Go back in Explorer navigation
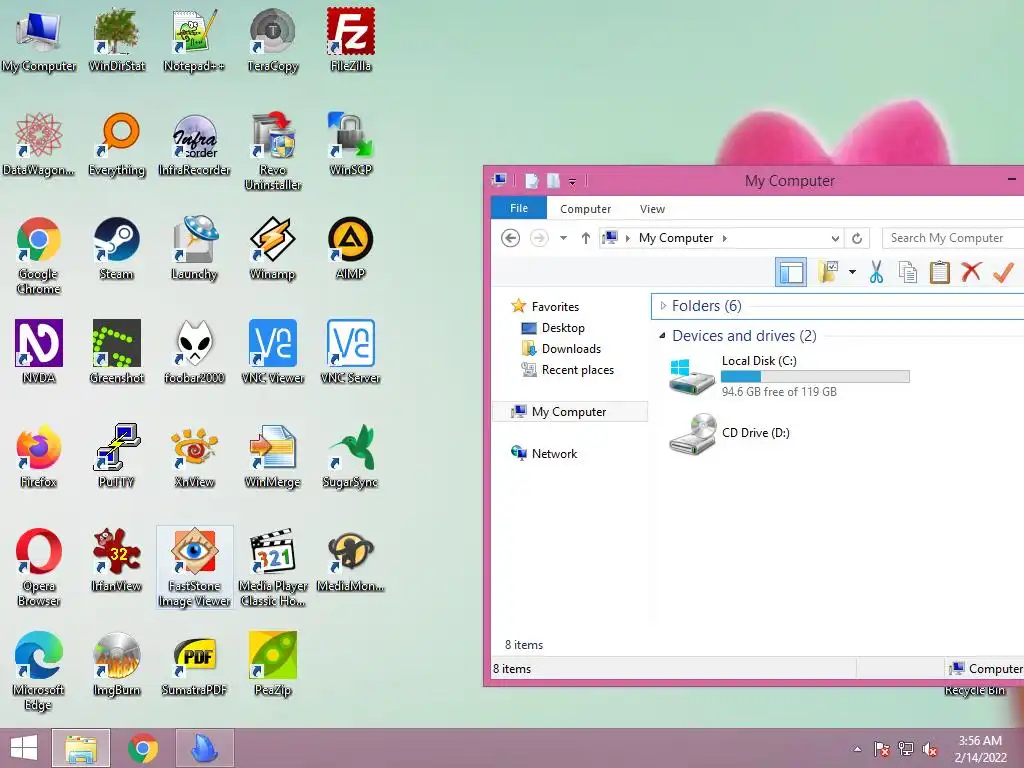 (511, 238)
